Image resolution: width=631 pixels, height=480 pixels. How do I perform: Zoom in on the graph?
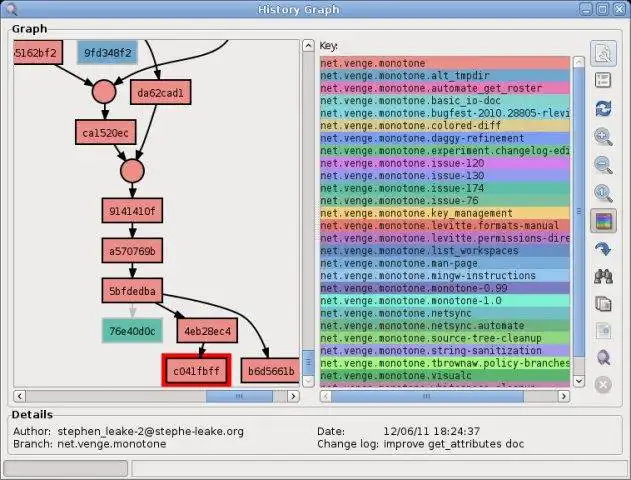[603, 137]
